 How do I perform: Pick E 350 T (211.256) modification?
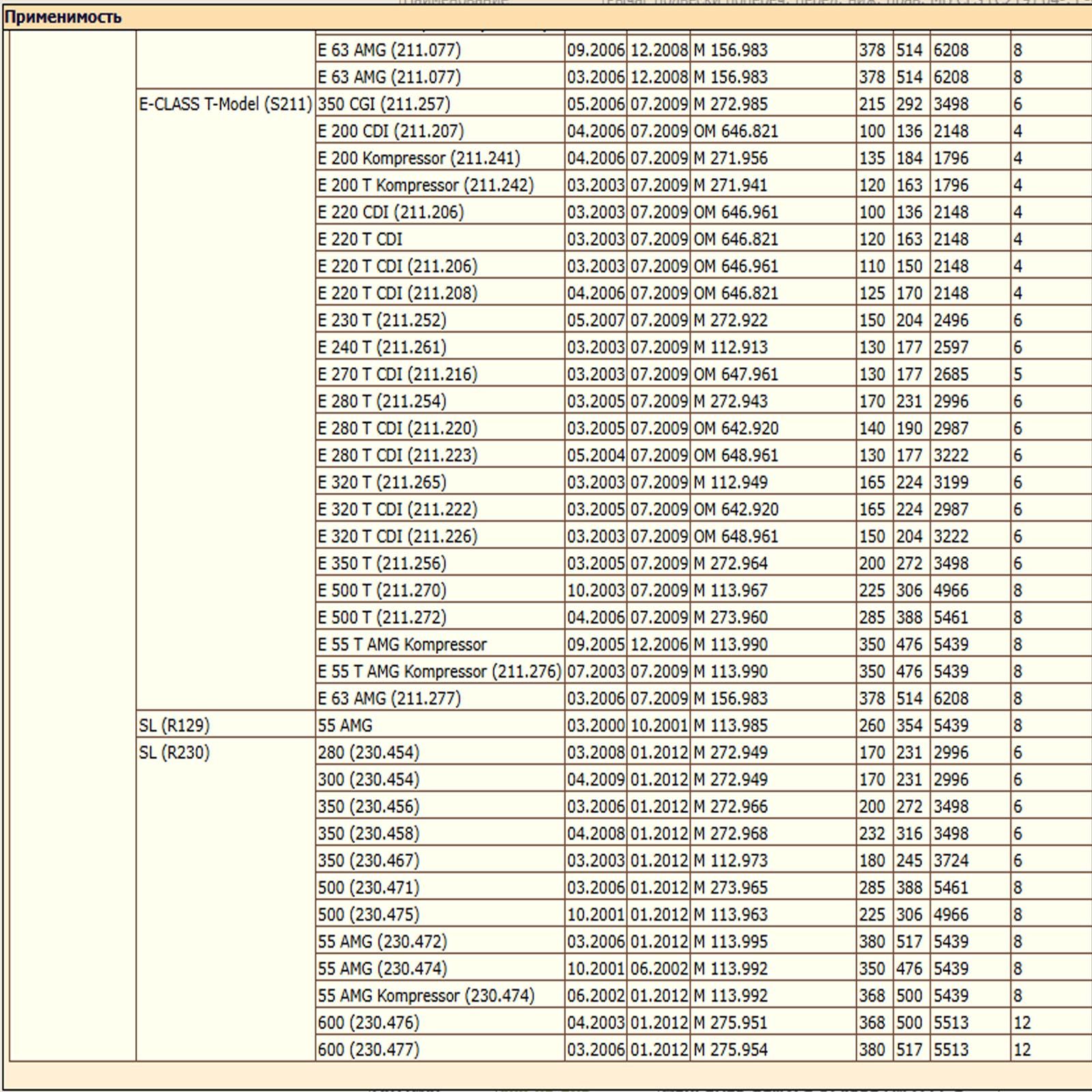coord(382,564)
